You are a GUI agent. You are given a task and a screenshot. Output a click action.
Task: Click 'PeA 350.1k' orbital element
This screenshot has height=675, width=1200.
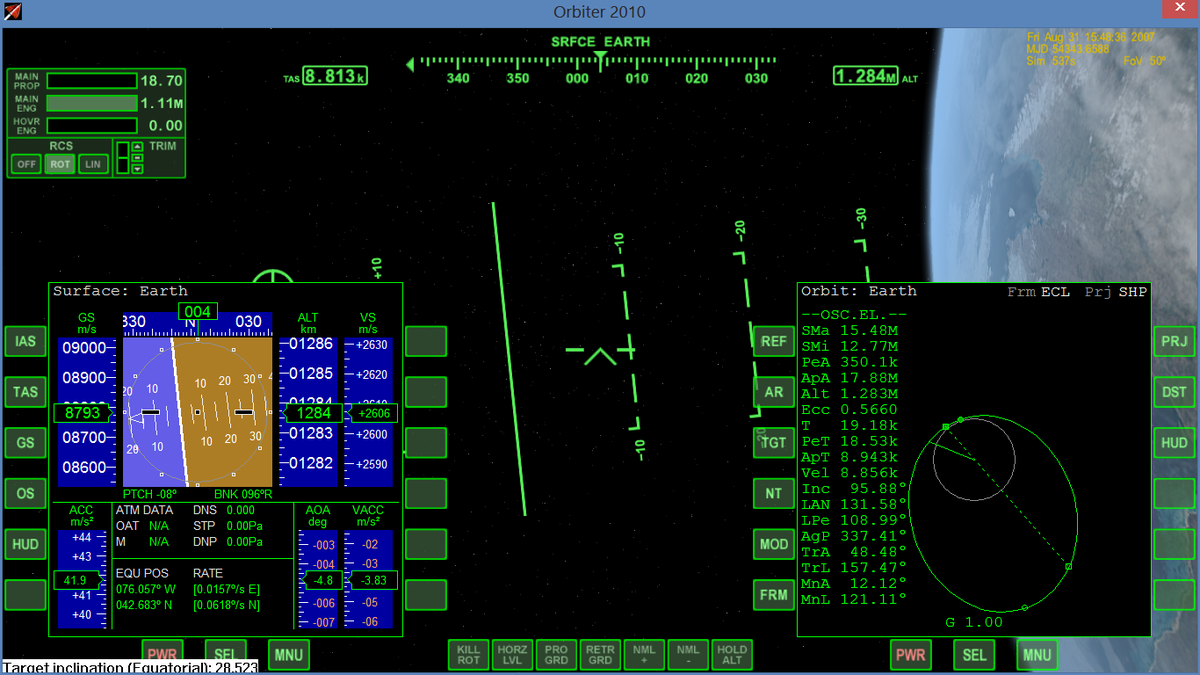click(849, 362)
